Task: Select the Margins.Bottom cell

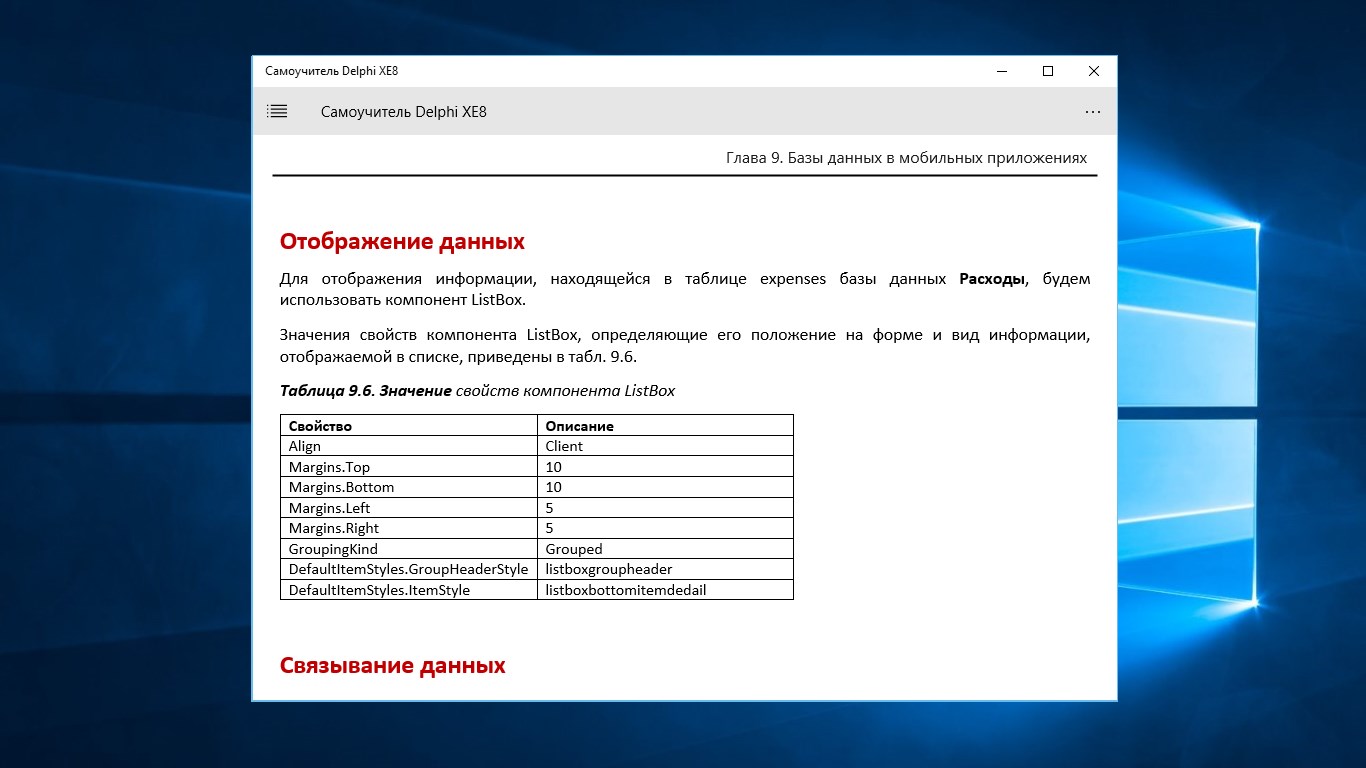Action: 409,487
